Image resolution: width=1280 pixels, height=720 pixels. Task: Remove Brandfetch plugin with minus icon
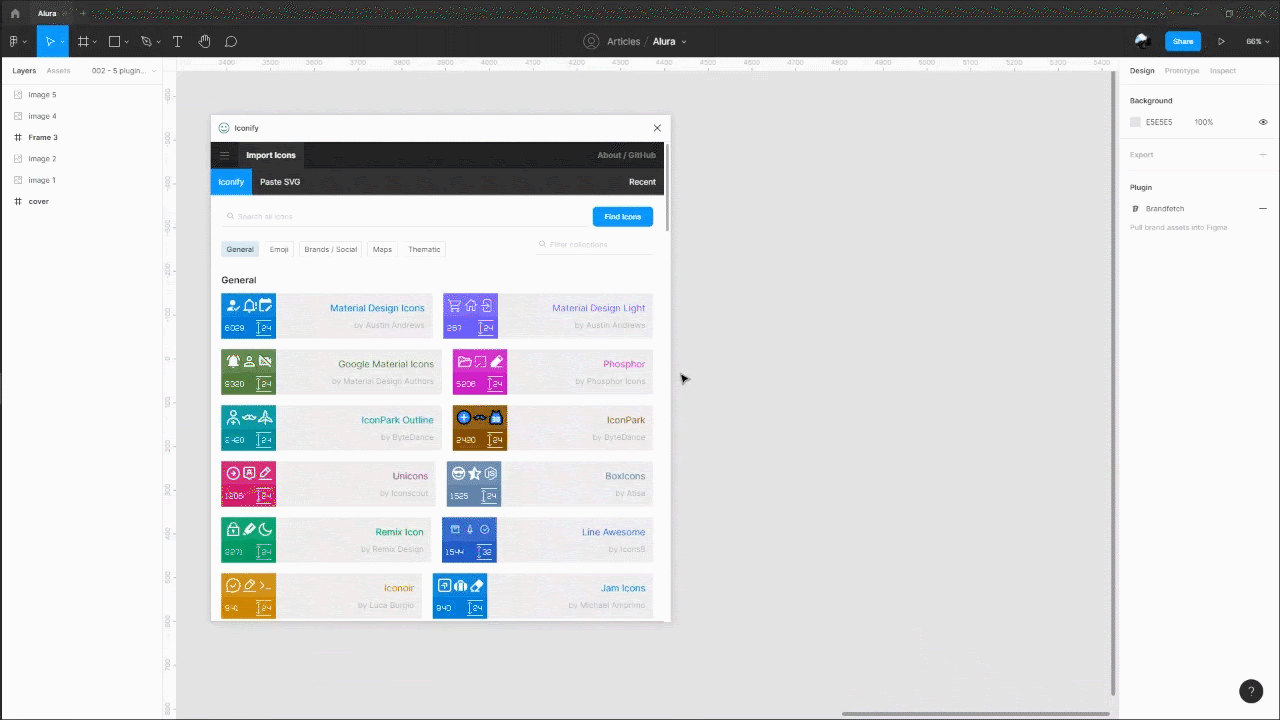pos(1262,209)
